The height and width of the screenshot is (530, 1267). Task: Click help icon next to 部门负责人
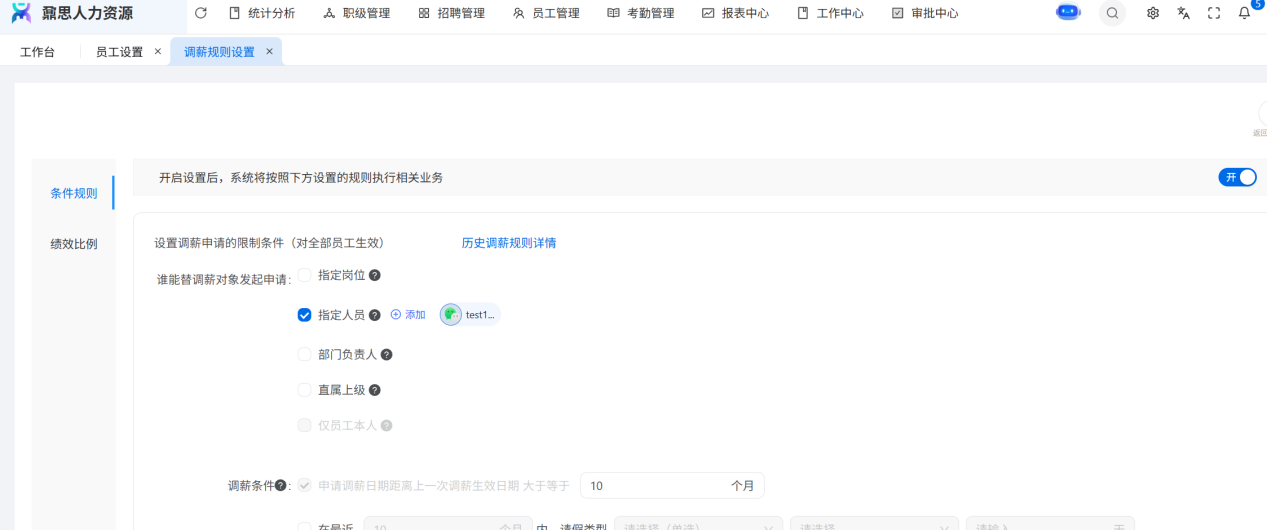pos(386,354)
